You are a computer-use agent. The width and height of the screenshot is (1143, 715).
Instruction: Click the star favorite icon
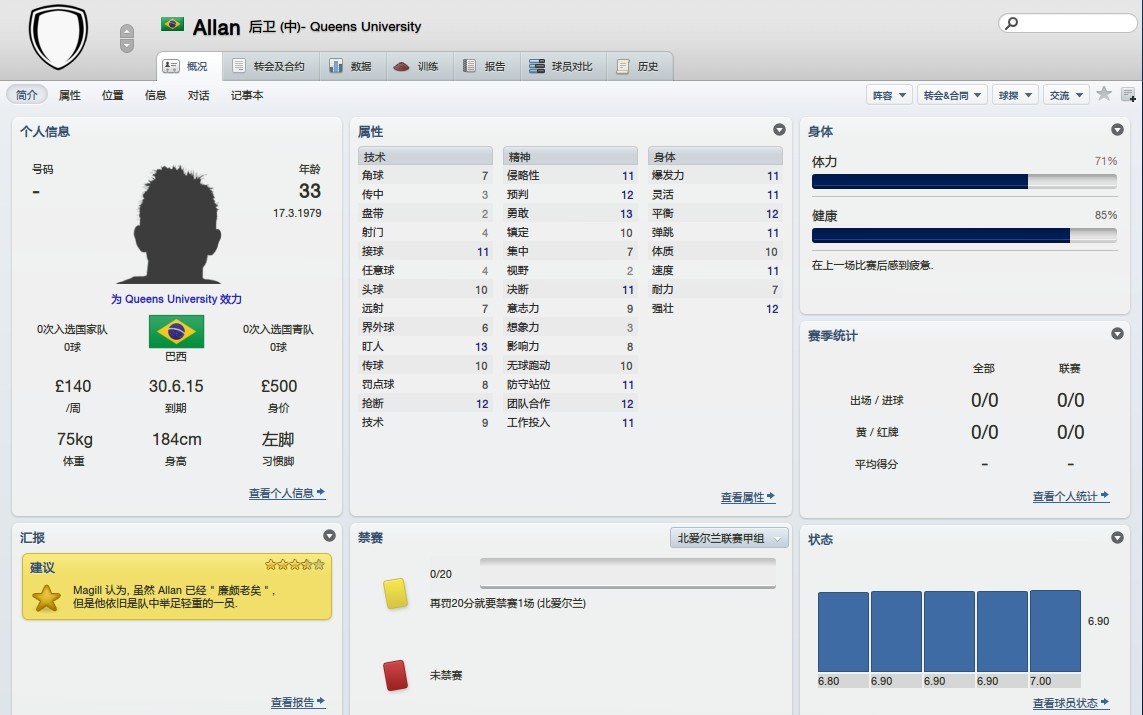[x=1104, y=94]
